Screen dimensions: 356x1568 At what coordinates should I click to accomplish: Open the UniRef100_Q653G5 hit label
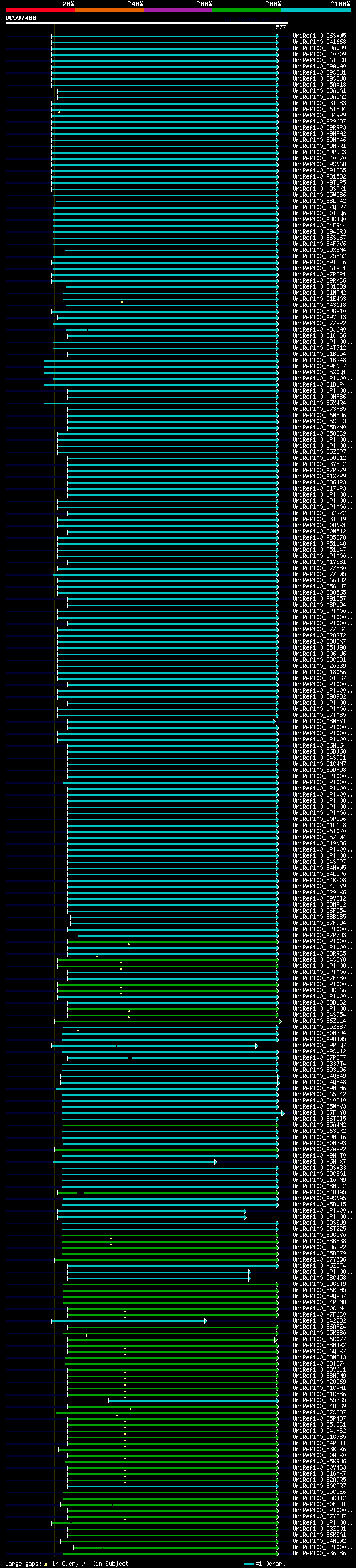point(319,1401)
